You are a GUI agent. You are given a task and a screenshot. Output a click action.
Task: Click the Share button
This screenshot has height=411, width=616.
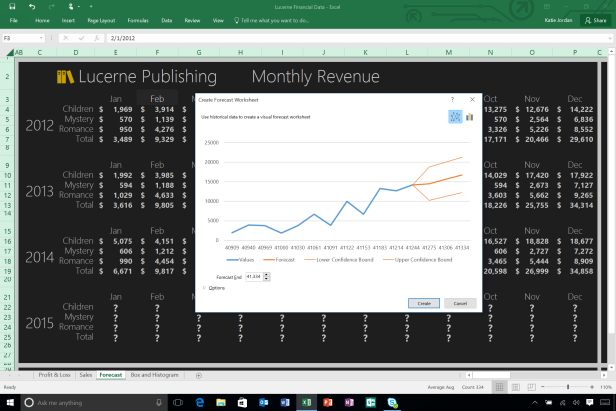point(596,20)
